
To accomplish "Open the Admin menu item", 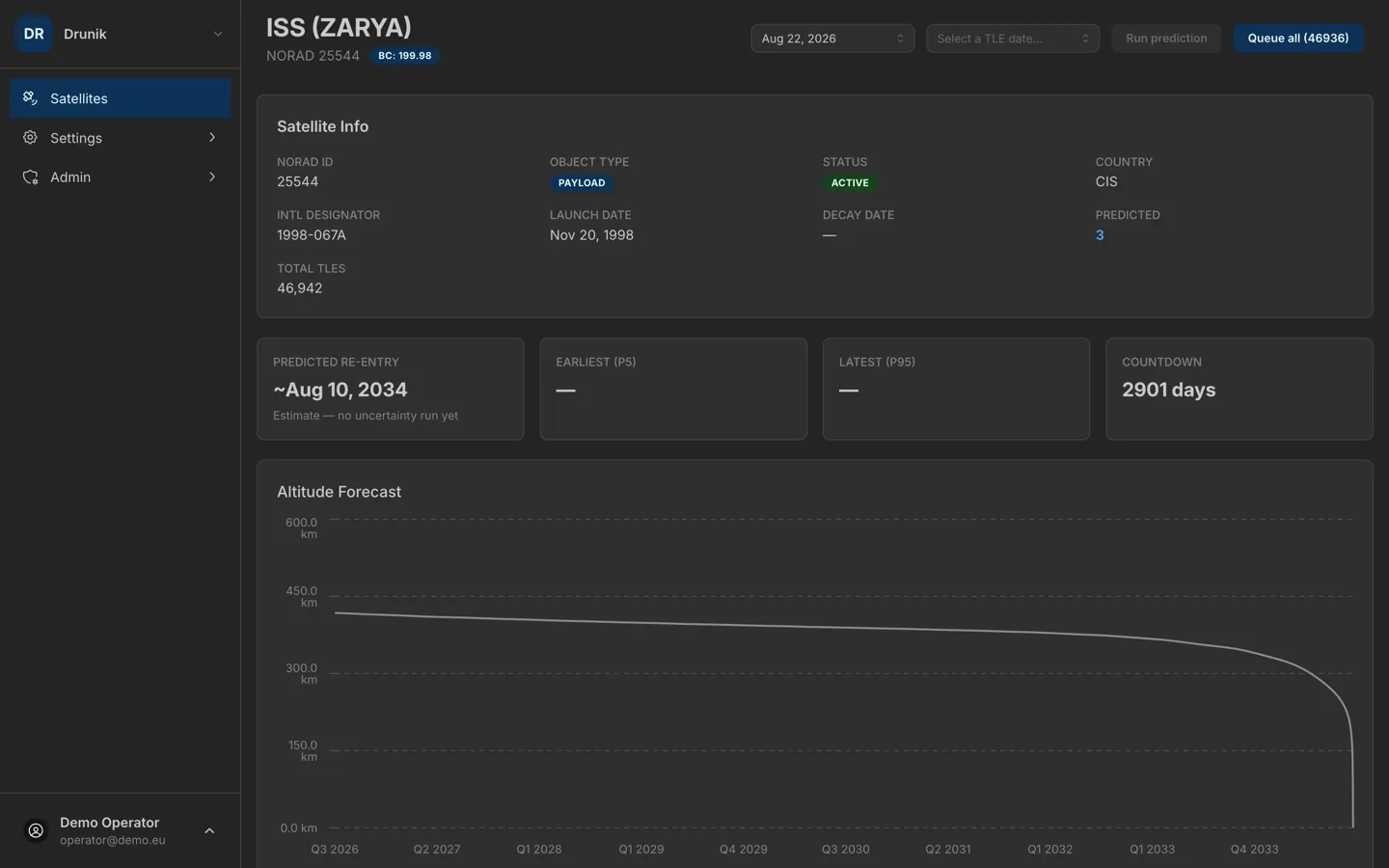I will click(121, 177).
